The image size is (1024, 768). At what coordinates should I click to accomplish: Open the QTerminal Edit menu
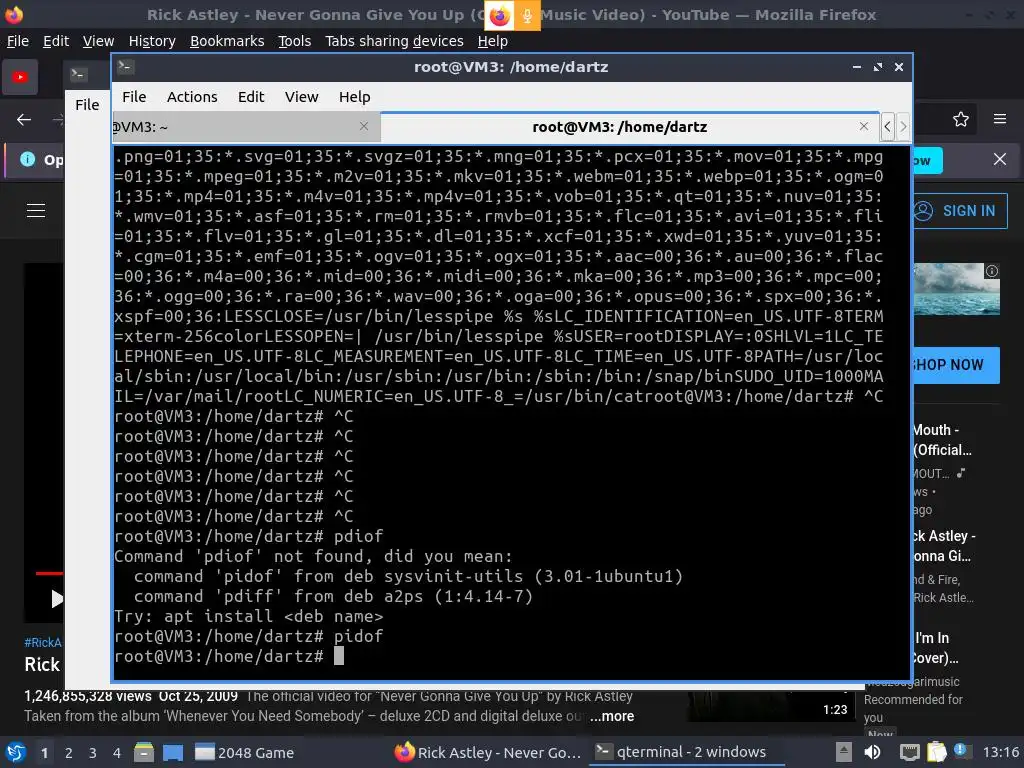pos(251,97)
